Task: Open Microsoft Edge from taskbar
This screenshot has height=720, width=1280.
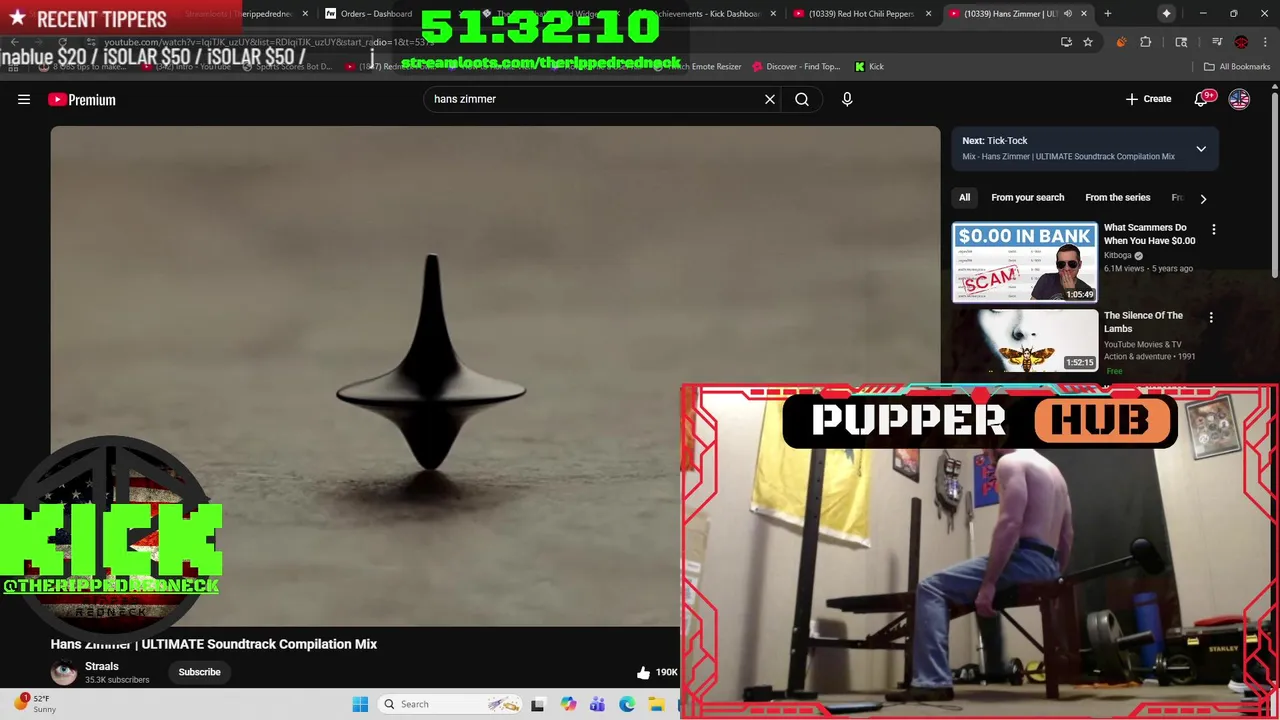Action: [627, 704]
